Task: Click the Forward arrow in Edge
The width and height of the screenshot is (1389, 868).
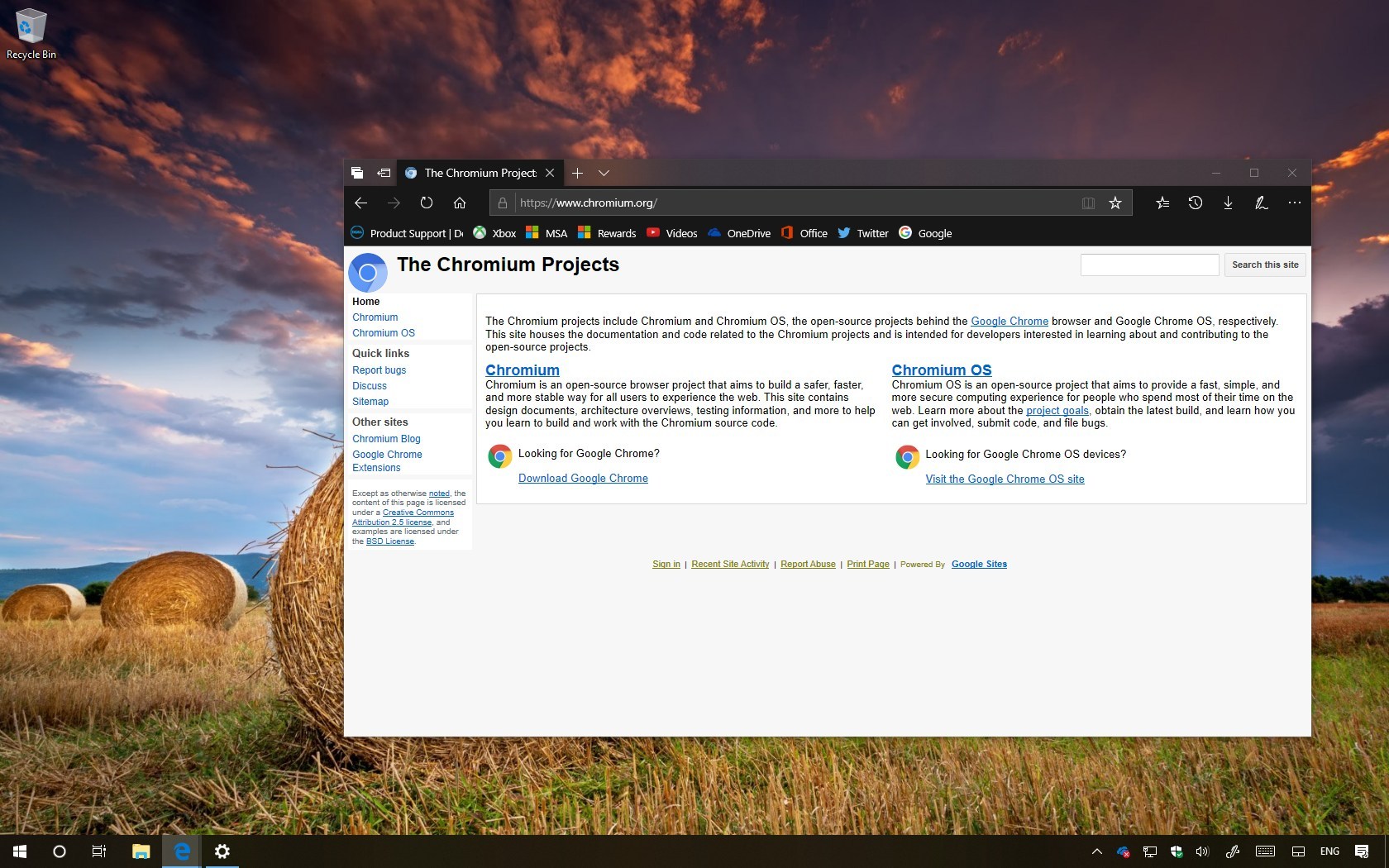Action: point(394,203)
